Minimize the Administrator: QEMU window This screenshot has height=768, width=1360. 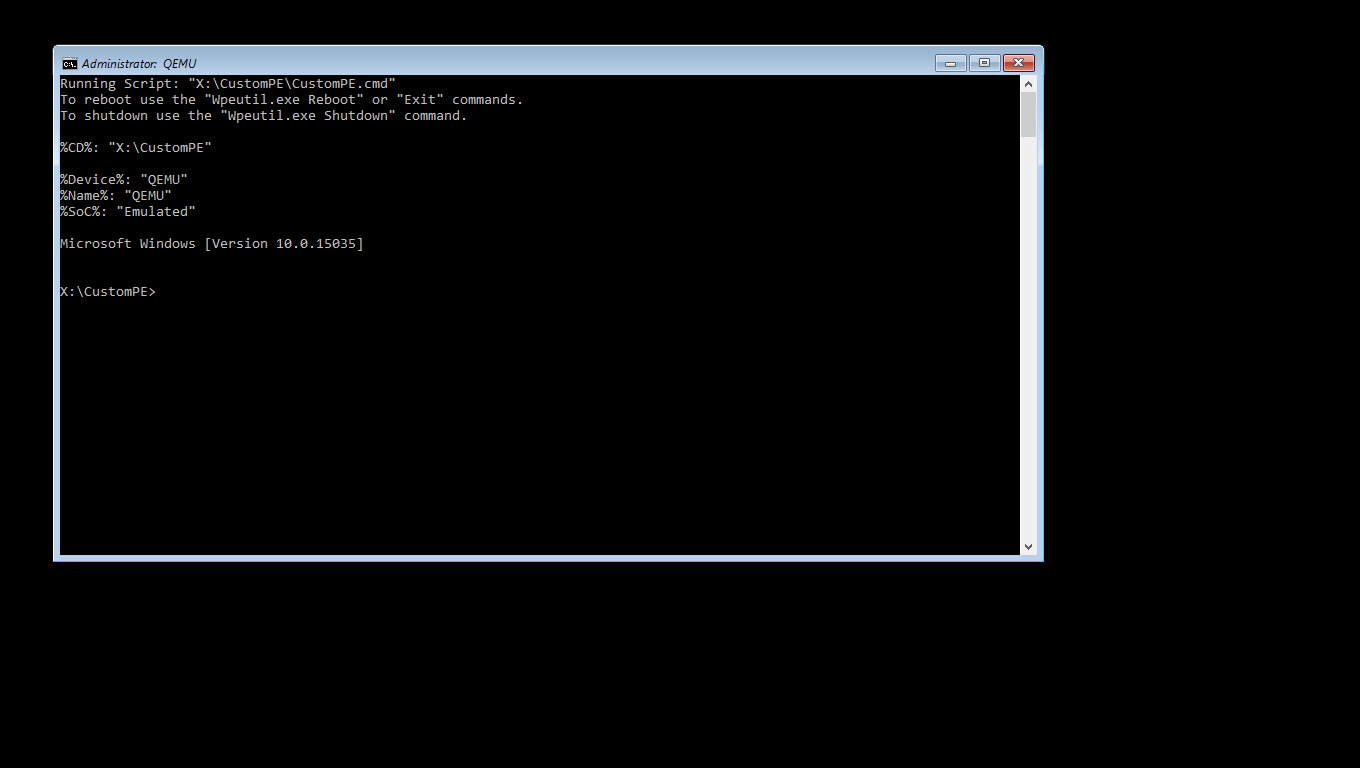(x=950, y=63)
